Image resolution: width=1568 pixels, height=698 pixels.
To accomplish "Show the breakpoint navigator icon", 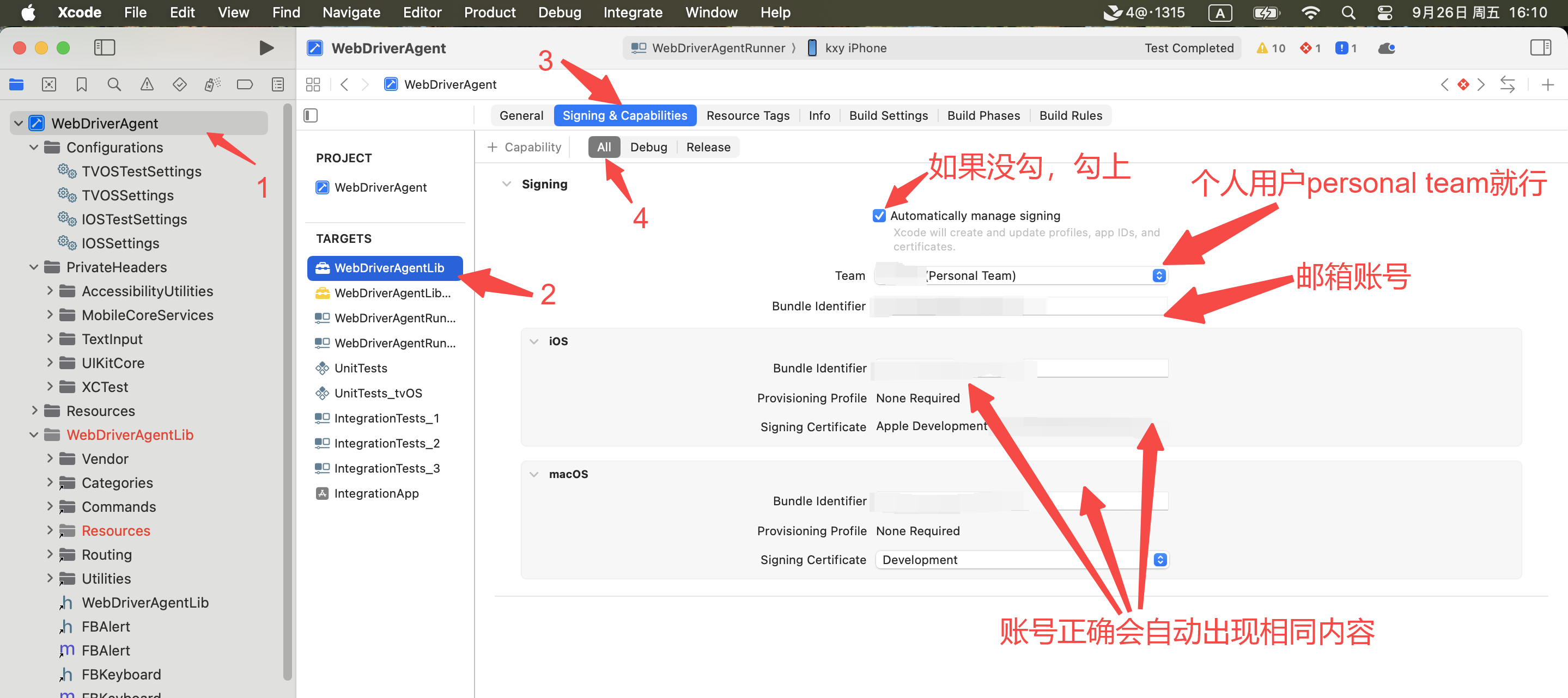I will point(245,84).
